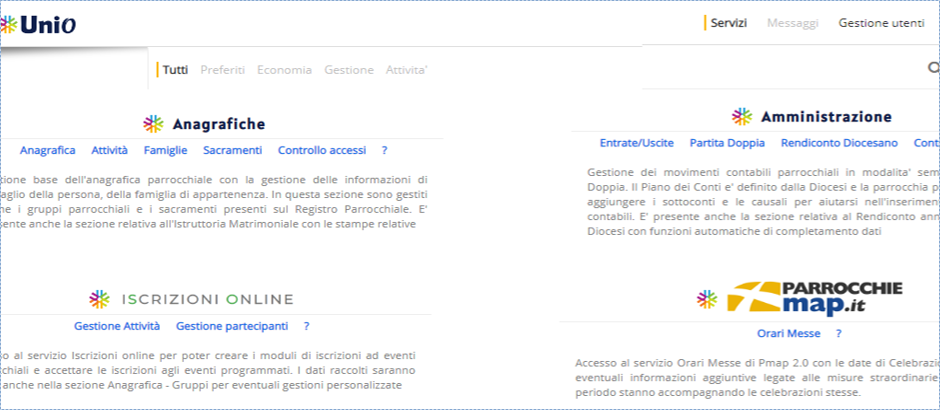Open Rendiconto Diocesano link
This screenshot has height=410, width=940.
tap(825, 143)
